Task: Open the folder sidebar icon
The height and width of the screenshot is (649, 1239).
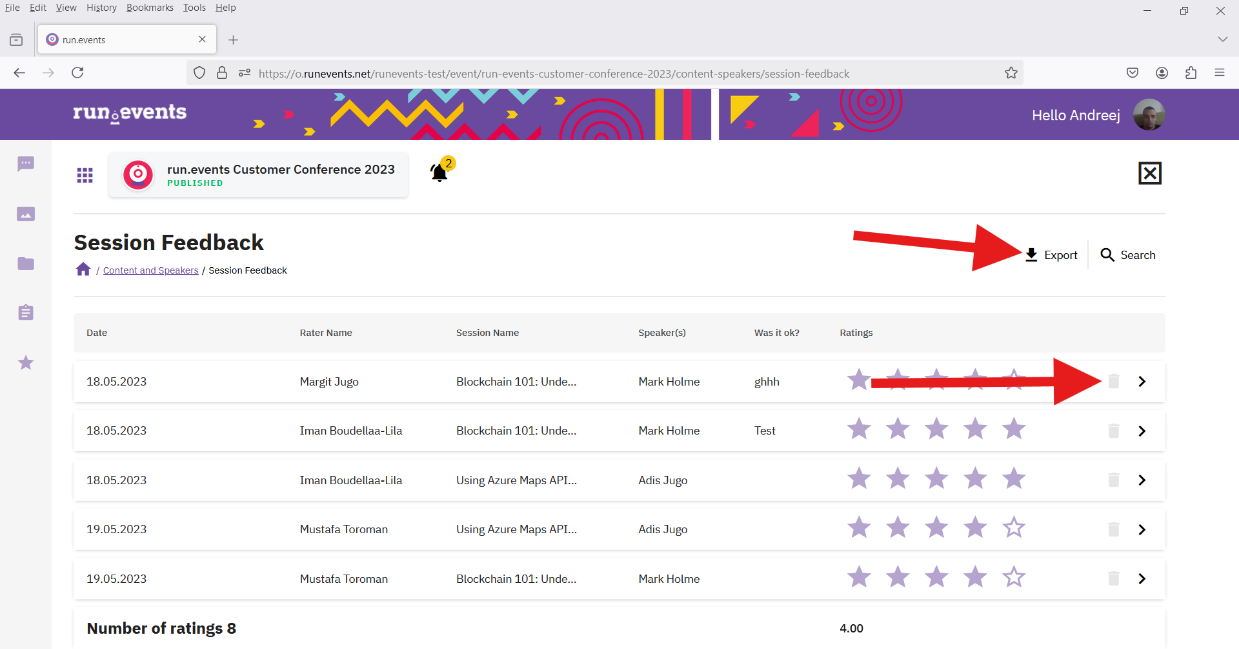Action: [26, 263]
